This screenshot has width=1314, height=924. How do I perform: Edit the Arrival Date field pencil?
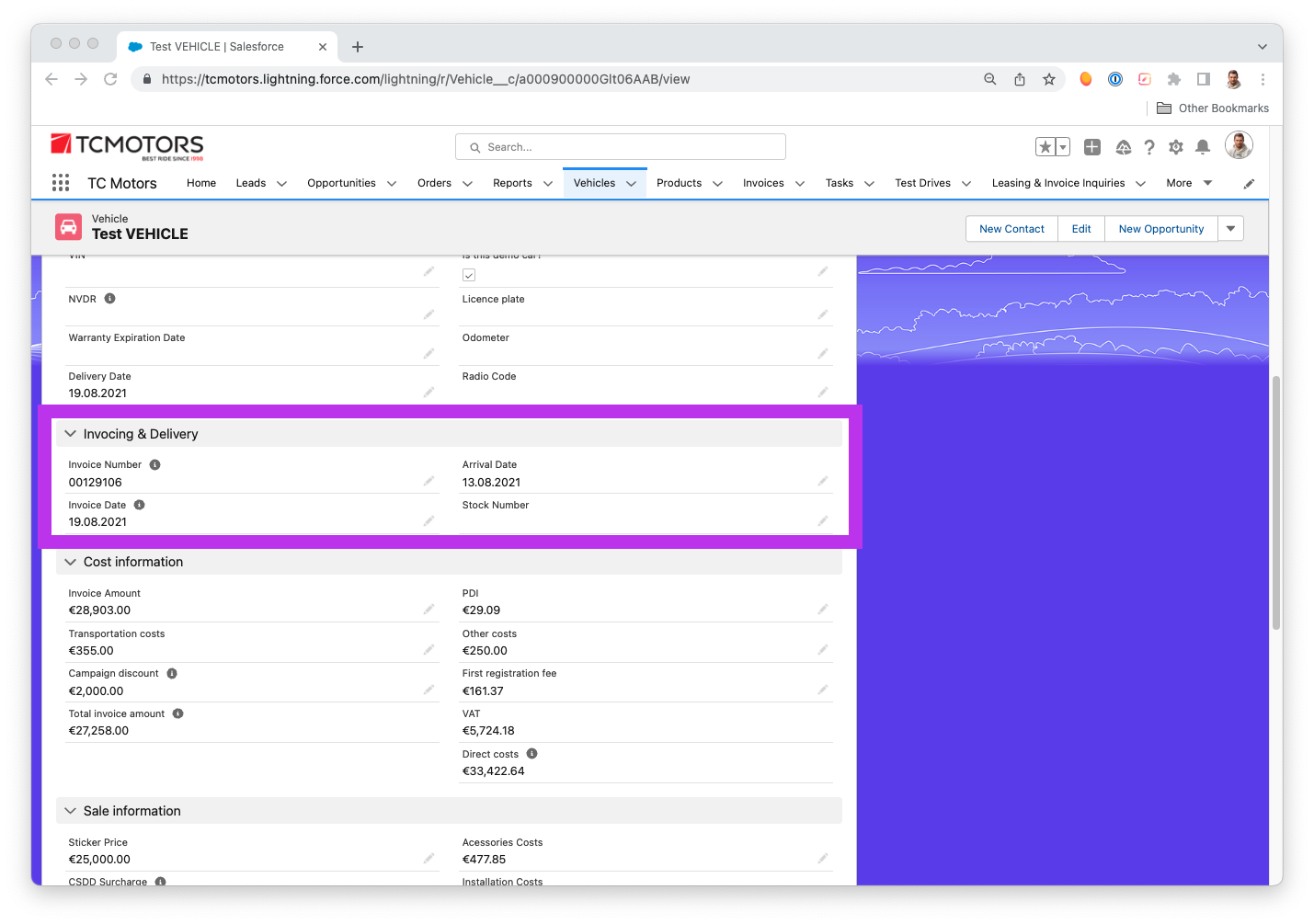coord(823,481)
